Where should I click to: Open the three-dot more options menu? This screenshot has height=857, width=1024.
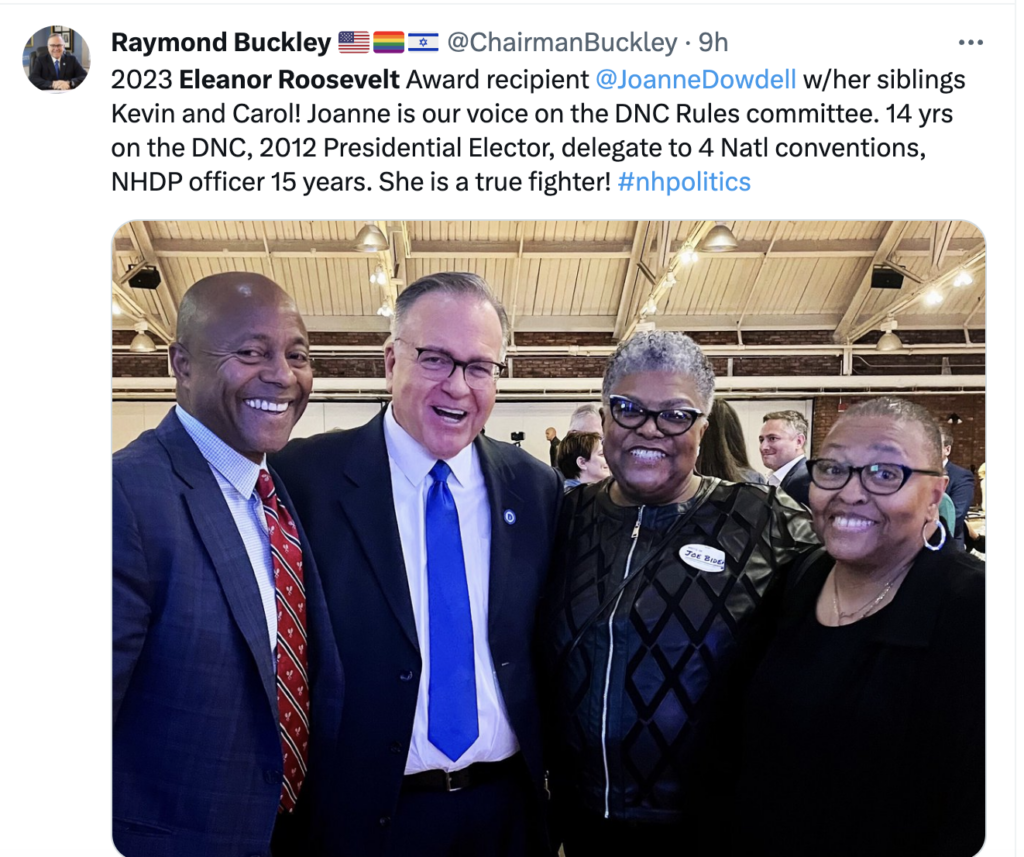[x=970, y=42]
